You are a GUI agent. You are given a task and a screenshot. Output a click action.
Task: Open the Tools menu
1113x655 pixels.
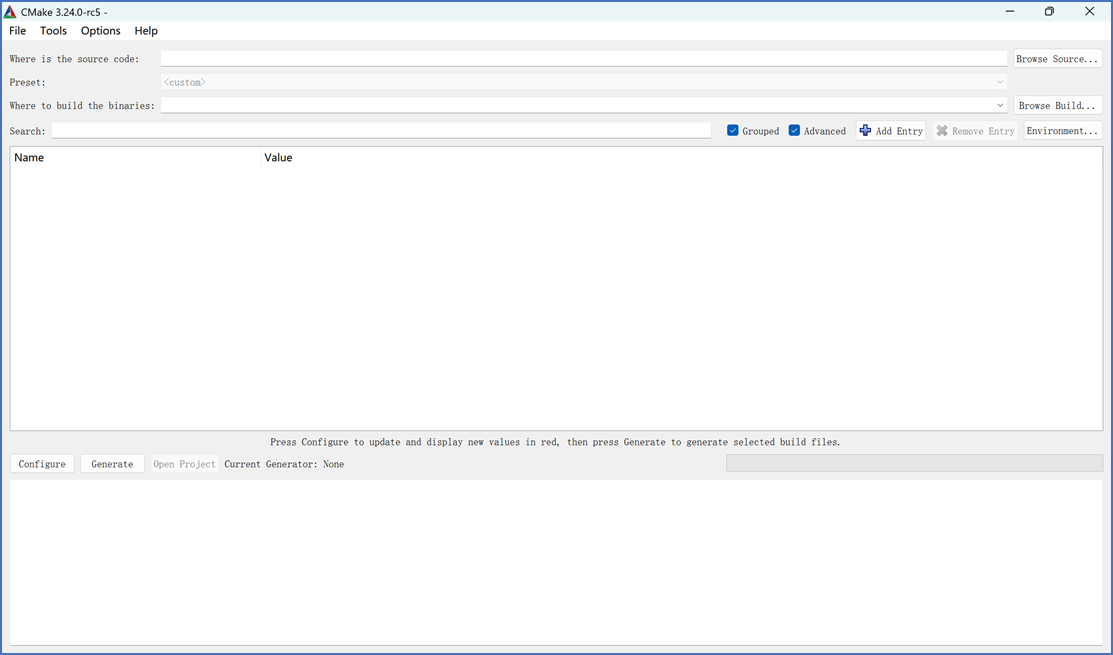point(53,31)
